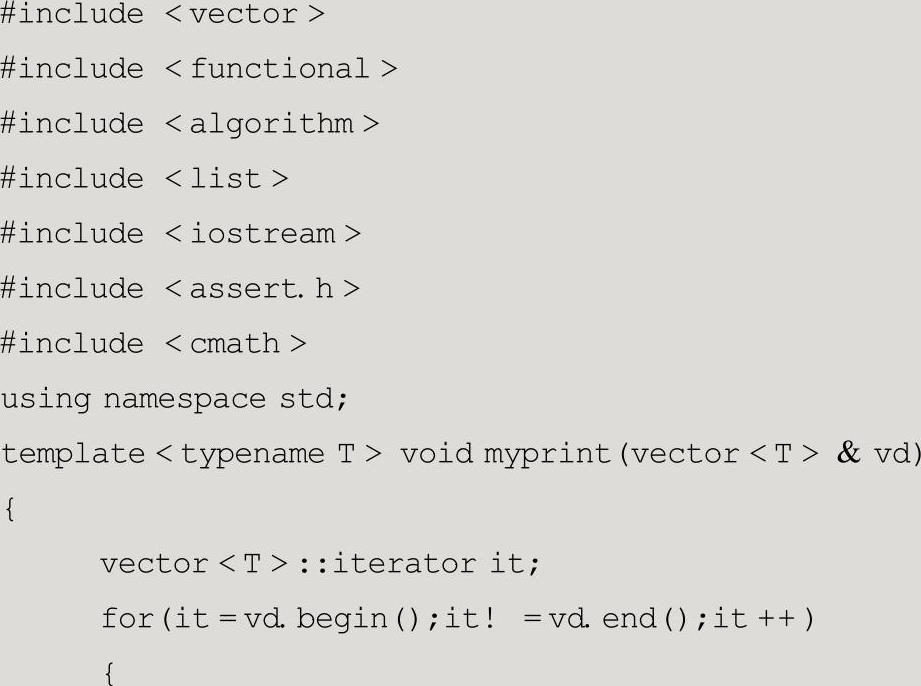The width and height of the screenshot is (921, 686).
Task: Click the template keyword
Action: [73, 454]
